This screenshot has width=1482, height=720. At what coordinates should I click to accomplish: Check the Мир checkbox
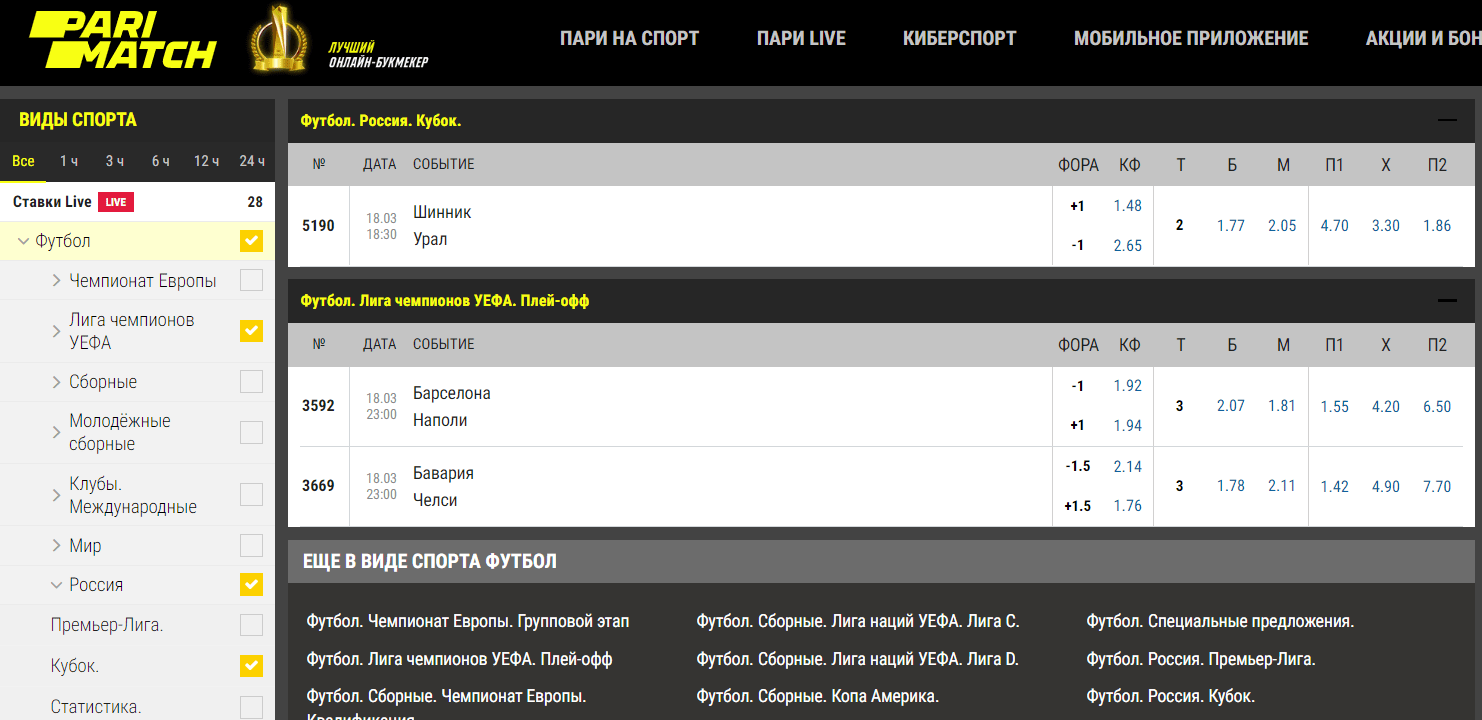point(251,546)
